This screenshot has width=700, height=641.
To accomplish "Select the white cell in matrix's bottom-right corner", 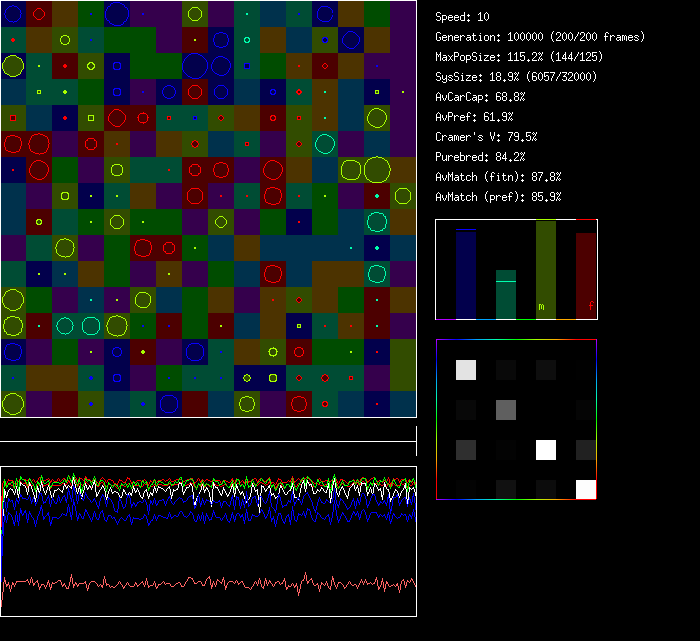I will (x=585, y=489).
